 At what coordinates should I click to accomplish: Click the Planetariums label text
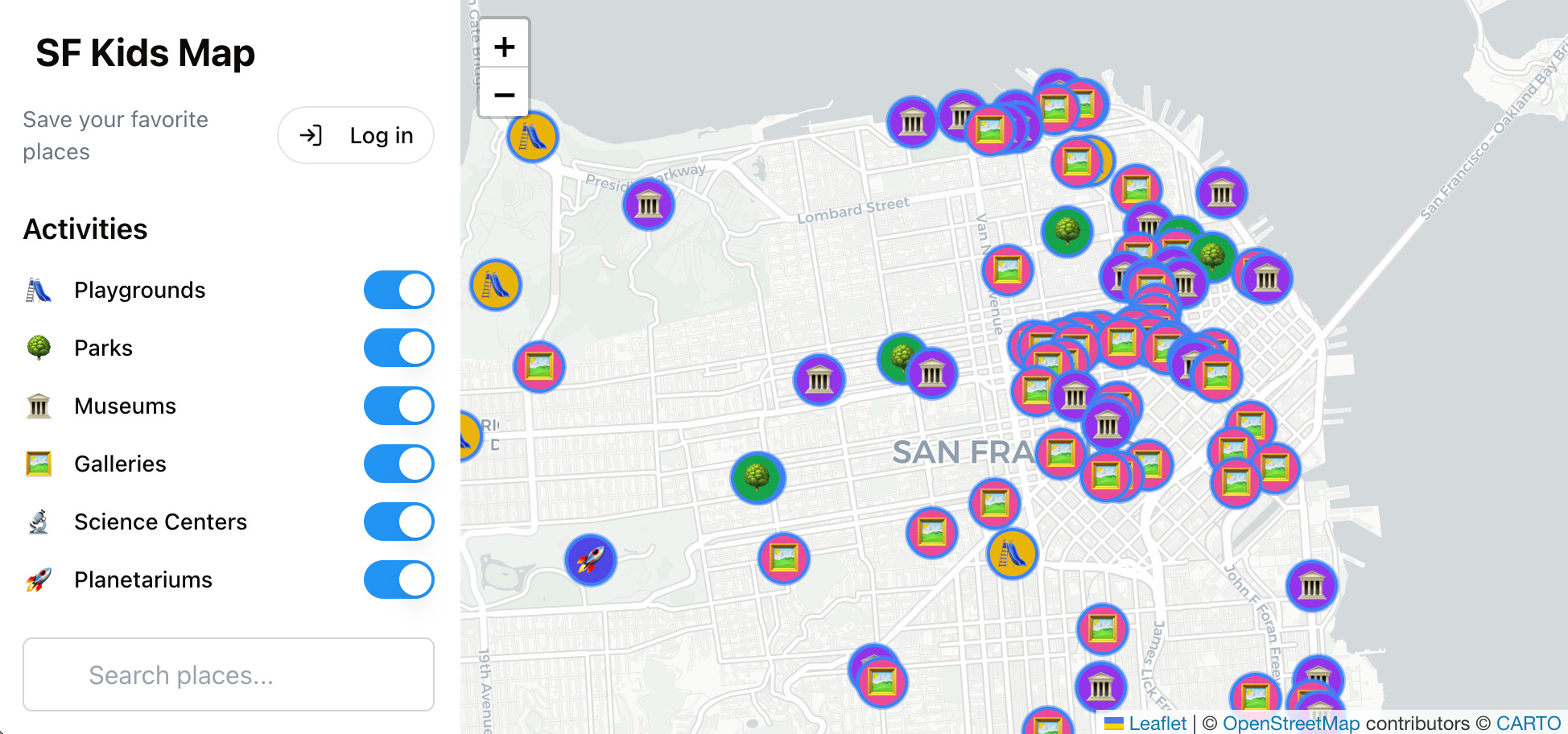point(143,579)
